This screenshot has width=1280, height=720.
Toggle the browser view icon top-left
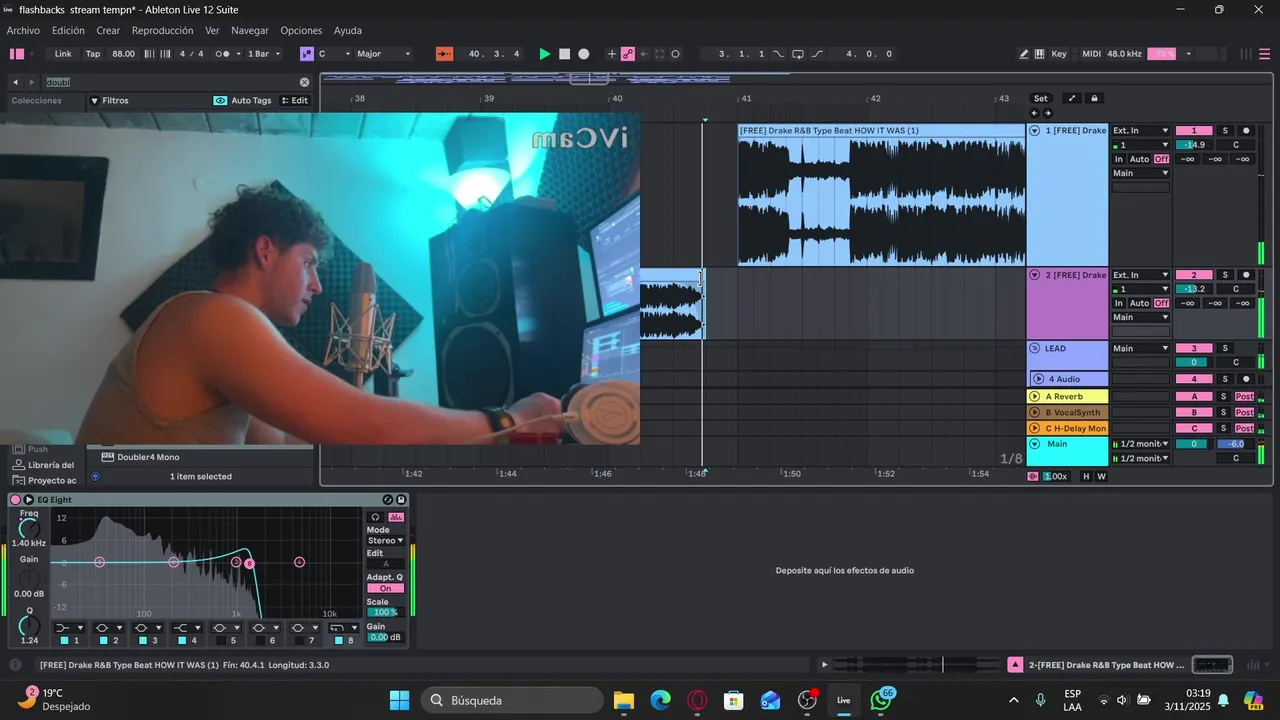click(x=17, y=54)
